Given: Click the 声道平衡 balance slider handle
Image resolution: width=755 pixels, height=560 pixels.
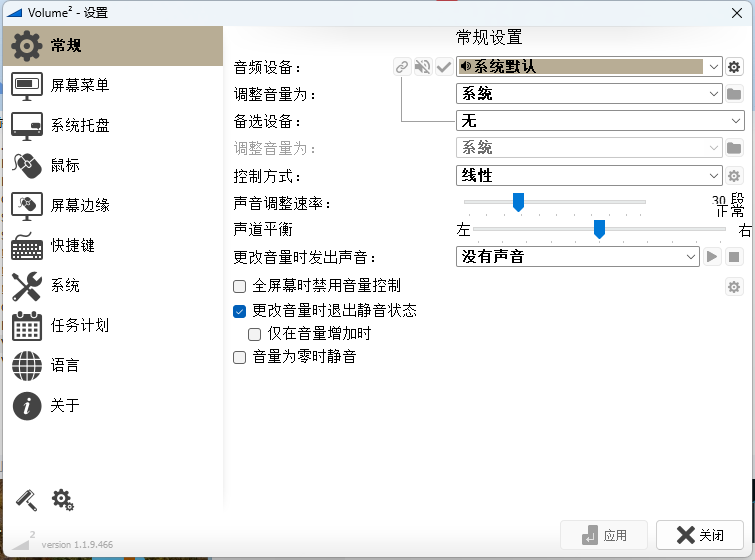Looking at the screenshot, I should click(x=599, y=229).
